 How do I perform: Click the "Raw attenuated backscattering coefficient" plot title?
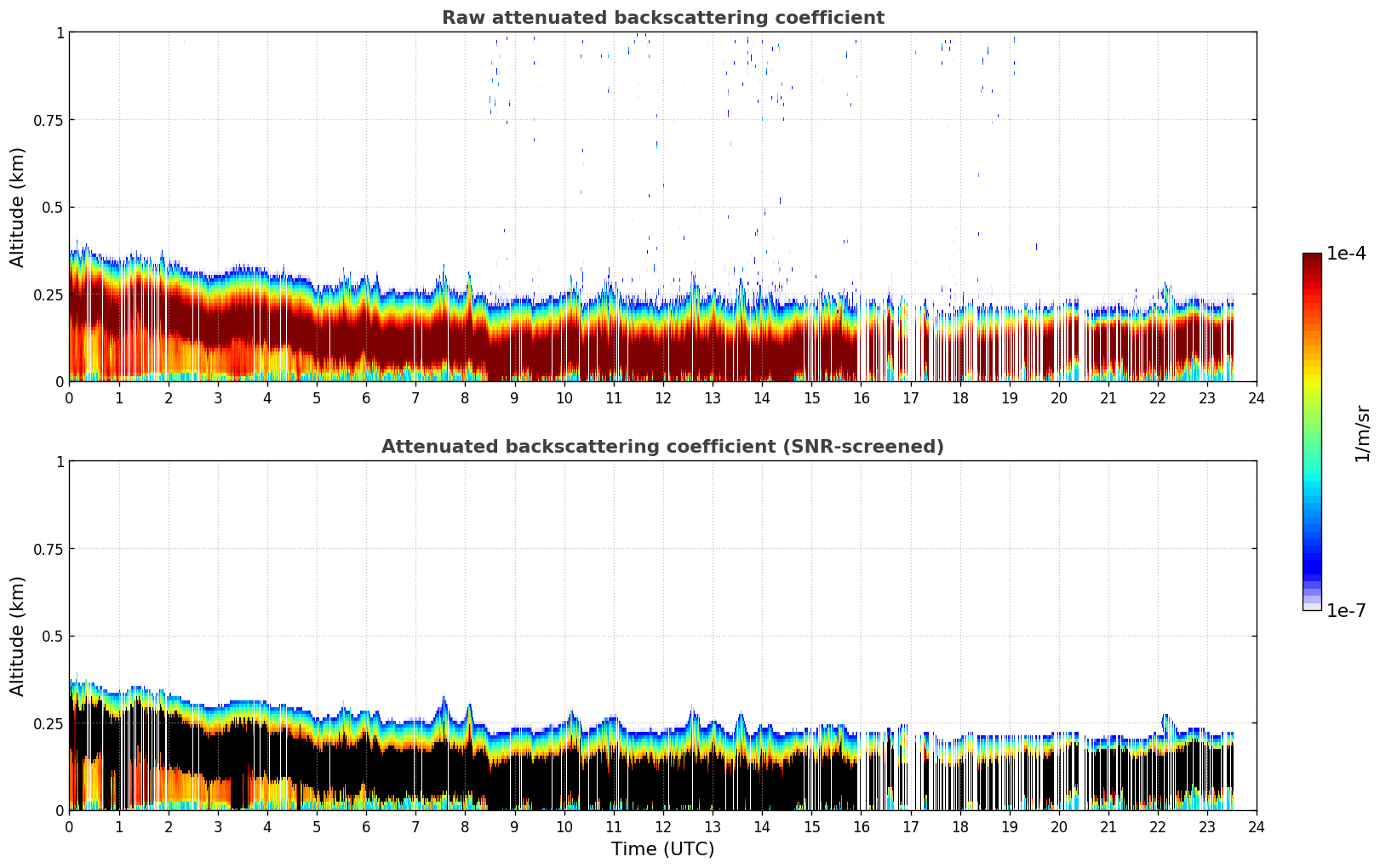[662, 18]
